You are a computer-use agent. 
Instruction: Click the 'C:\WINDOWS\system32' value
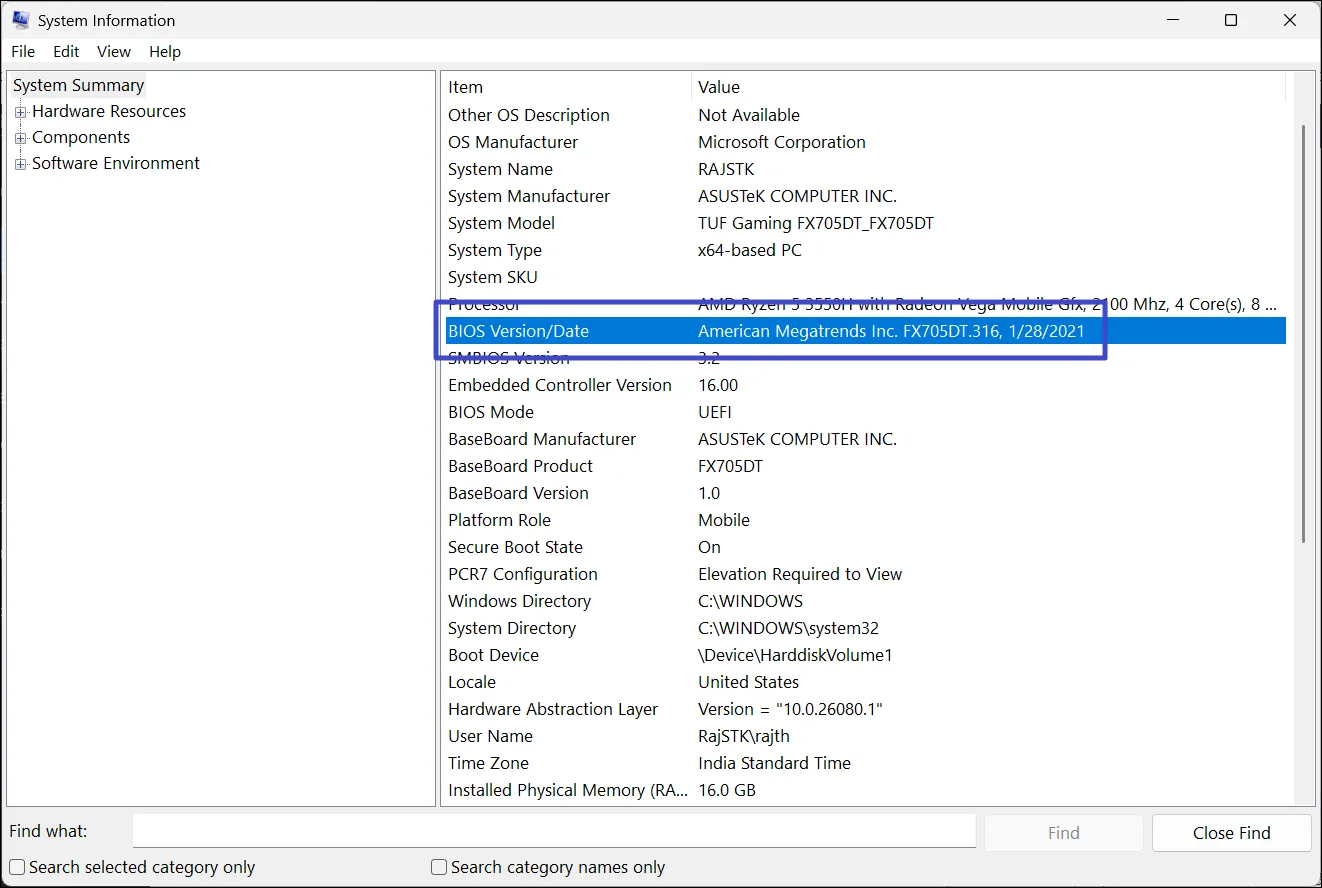789,628
